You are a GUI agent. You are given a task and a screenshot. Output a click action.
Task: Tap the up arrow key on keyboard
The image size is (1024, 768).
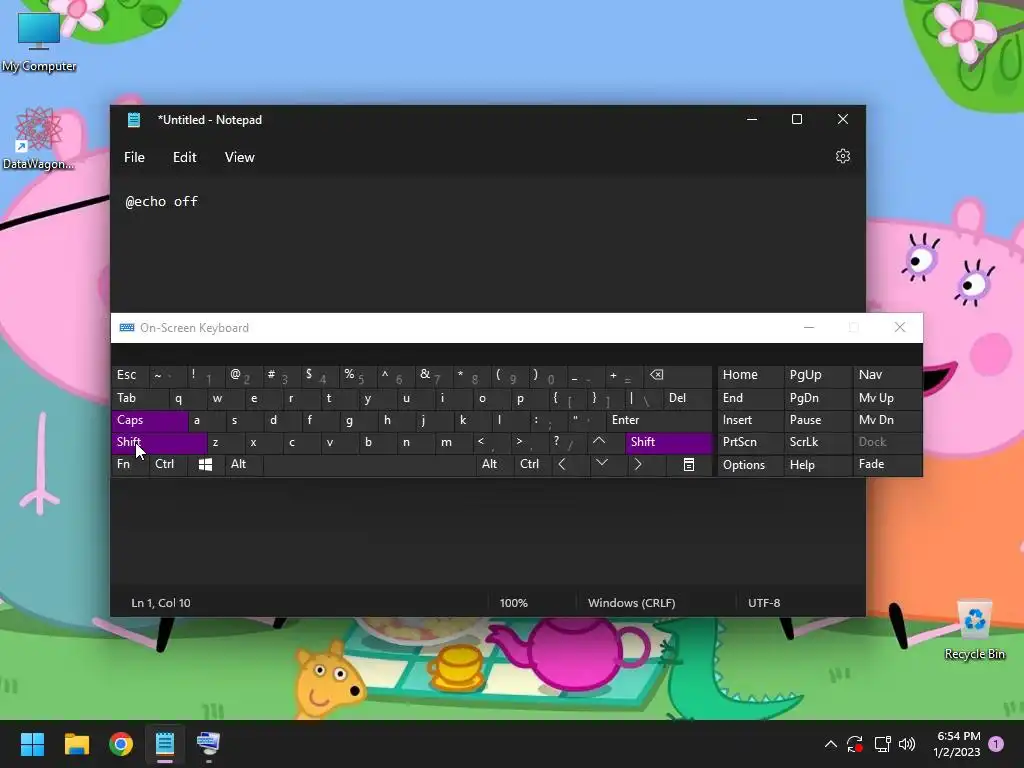[x=606, y=442]
